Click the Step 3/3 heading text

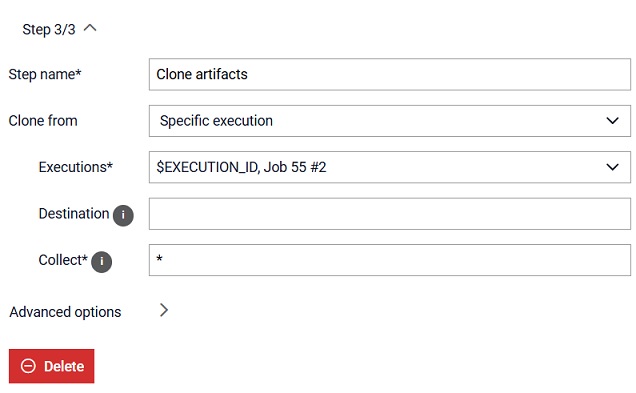[49, 30]
